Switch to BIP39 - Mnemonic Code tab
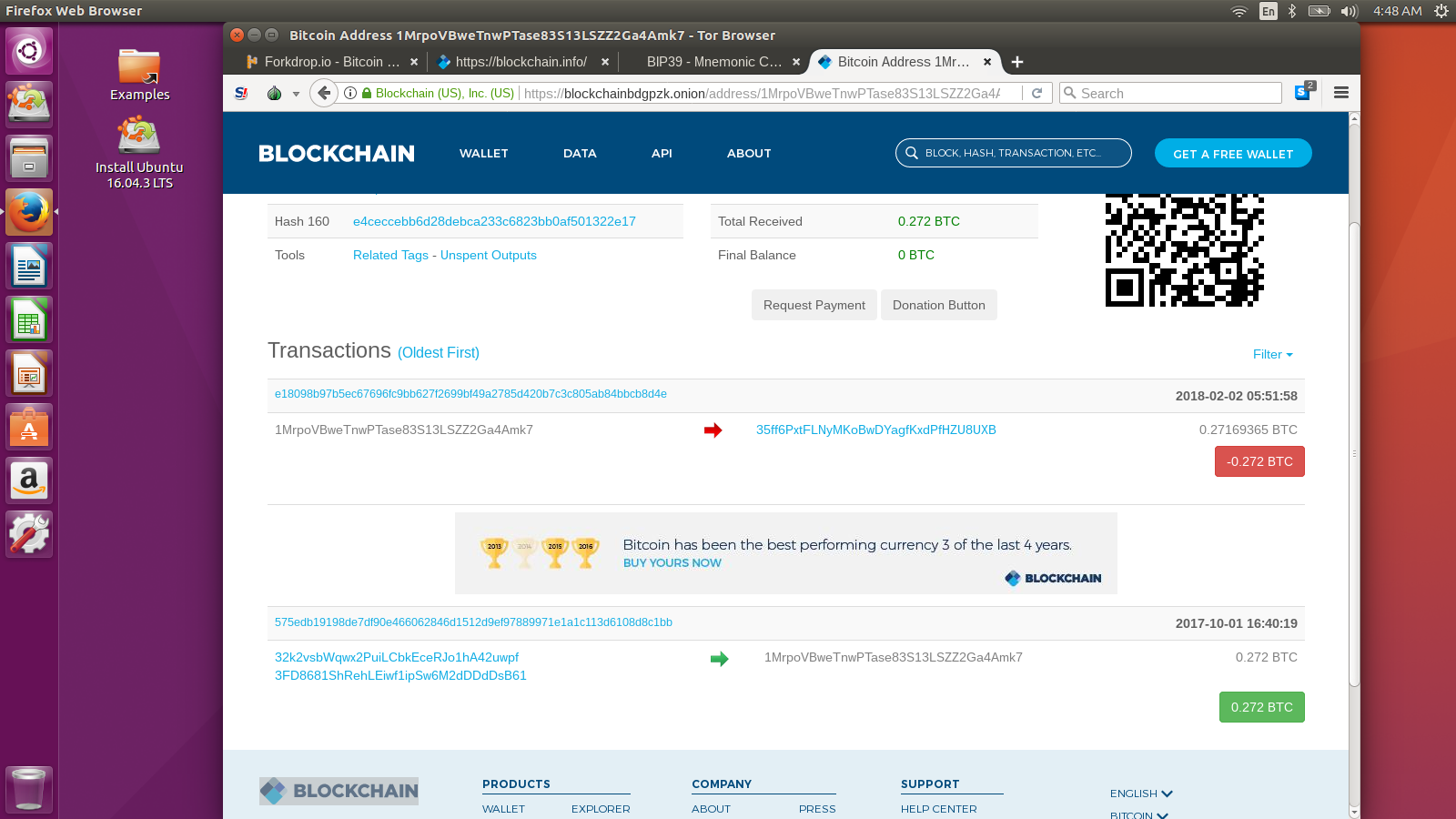 pos(714,62)
